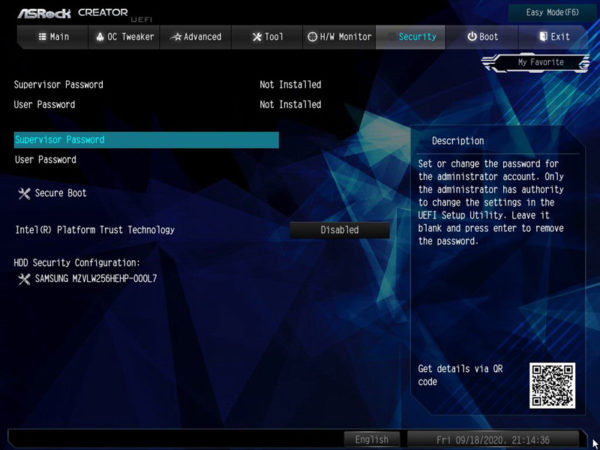Open the Secure Boot submenu

coord(61,193)
